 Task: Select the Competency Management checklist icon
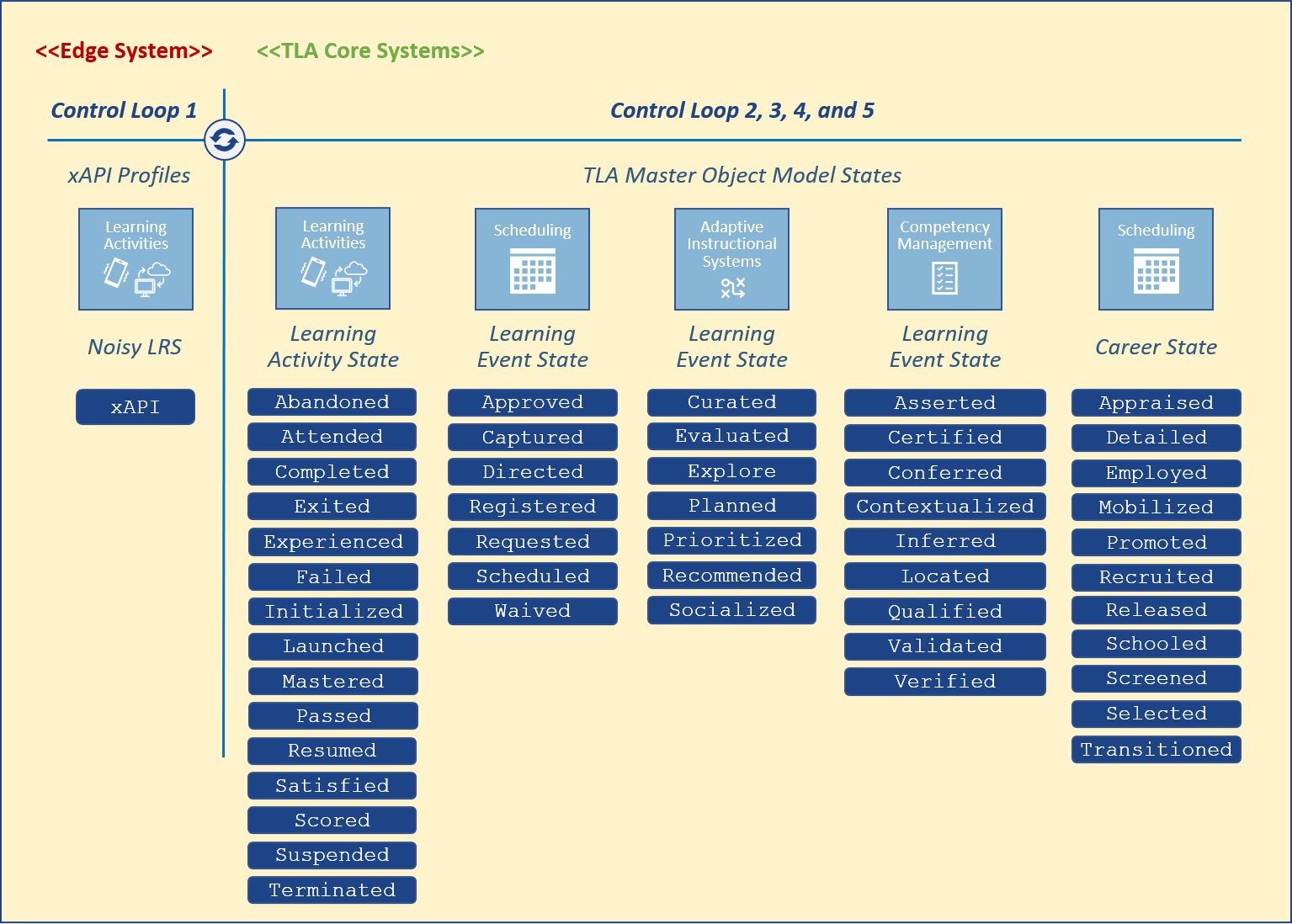pyautogui.click(x=944, y=259)
